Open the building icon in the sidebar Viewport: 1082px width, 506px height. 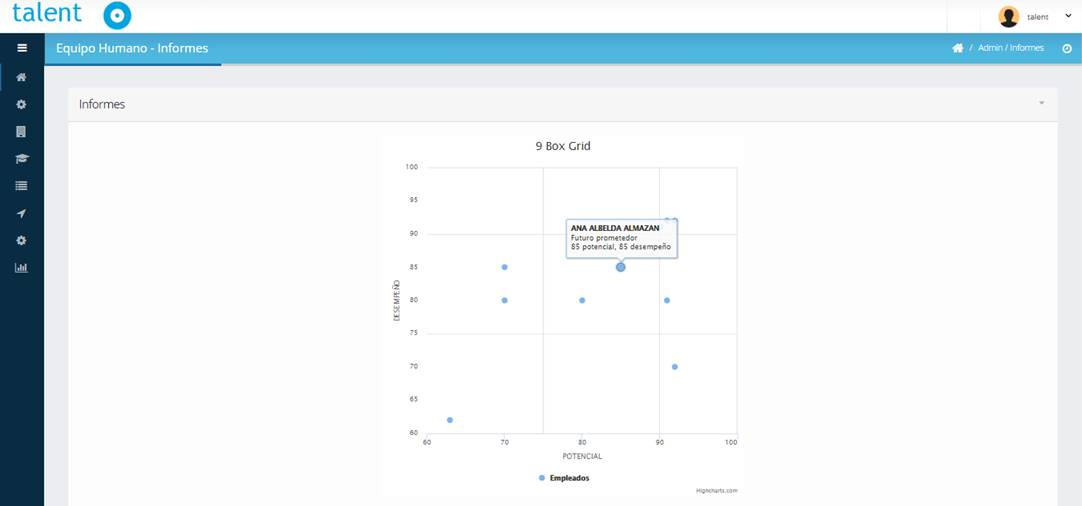[x=21, y=131]
